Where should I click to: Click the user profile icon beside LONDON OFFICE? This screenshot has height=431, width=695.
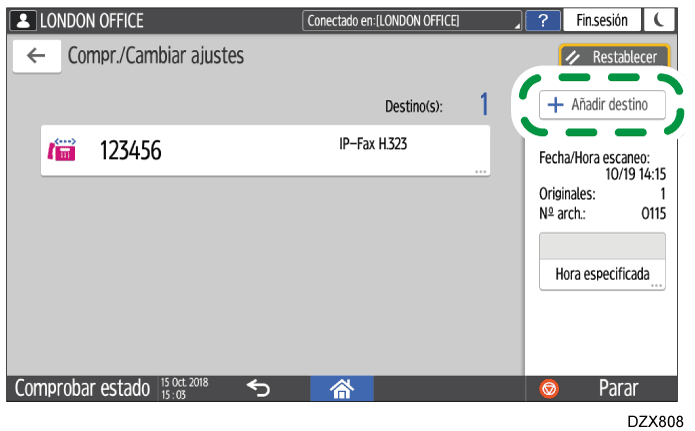pos(23,21)
